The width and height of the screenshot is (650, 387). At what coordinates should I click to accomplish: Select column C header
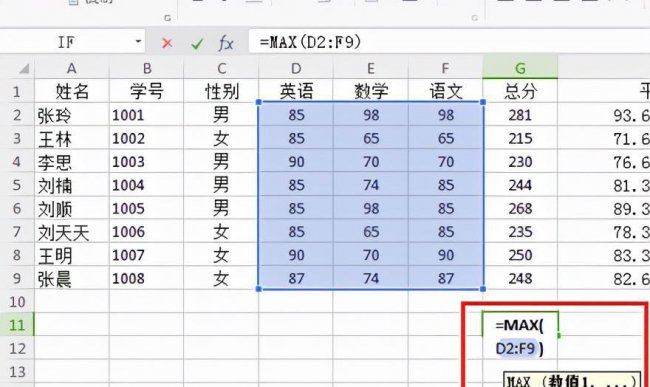[x=221, y=68]
